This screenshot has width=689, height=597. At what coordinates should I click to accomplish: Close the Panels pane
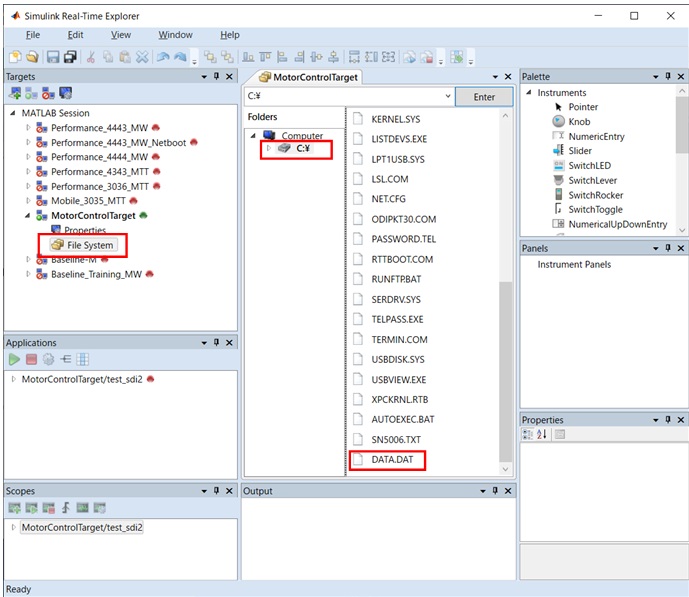coord(681,248)
